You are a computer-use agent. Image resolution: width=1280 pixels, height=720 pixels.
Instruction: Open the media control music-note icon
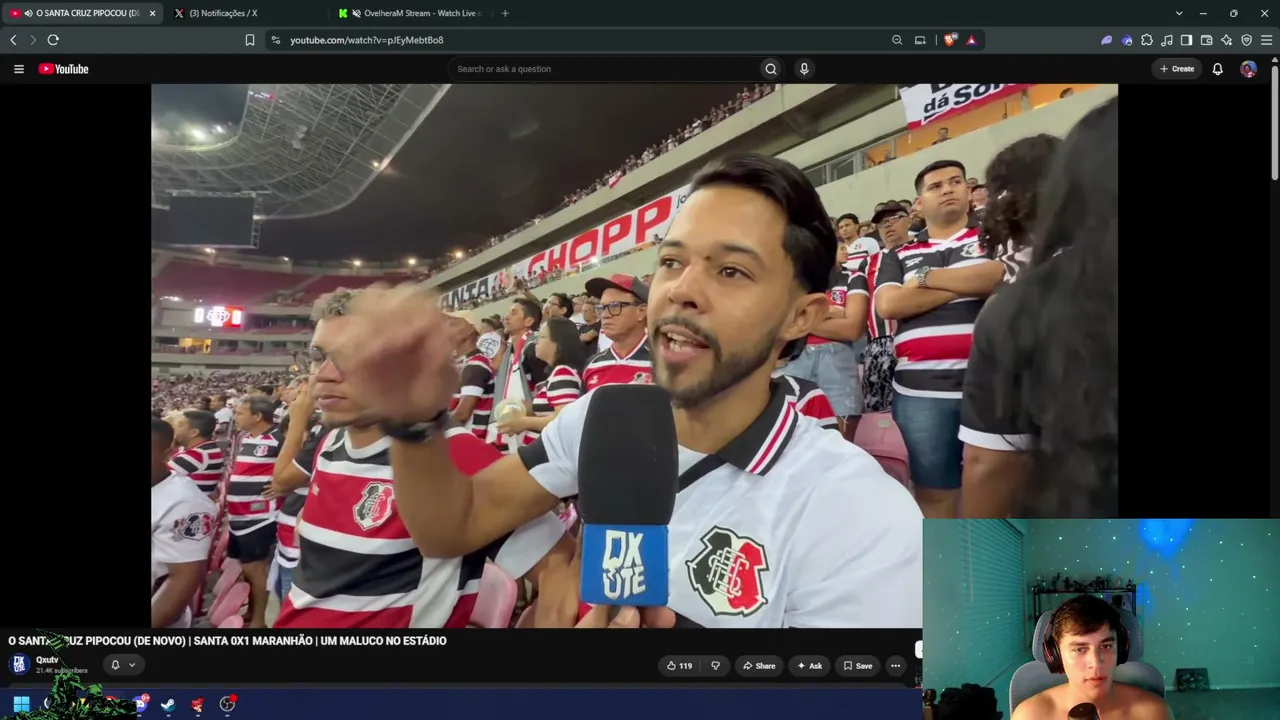[x=1167, y=40]
